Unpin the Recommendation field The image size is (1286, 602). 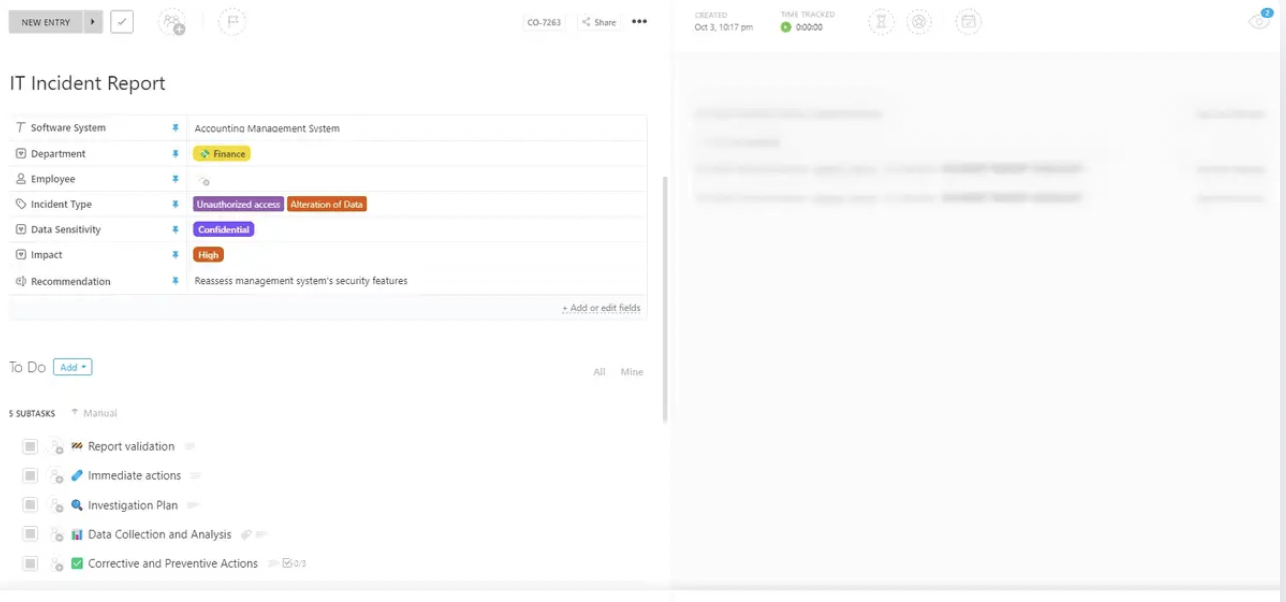click(175, 281)
